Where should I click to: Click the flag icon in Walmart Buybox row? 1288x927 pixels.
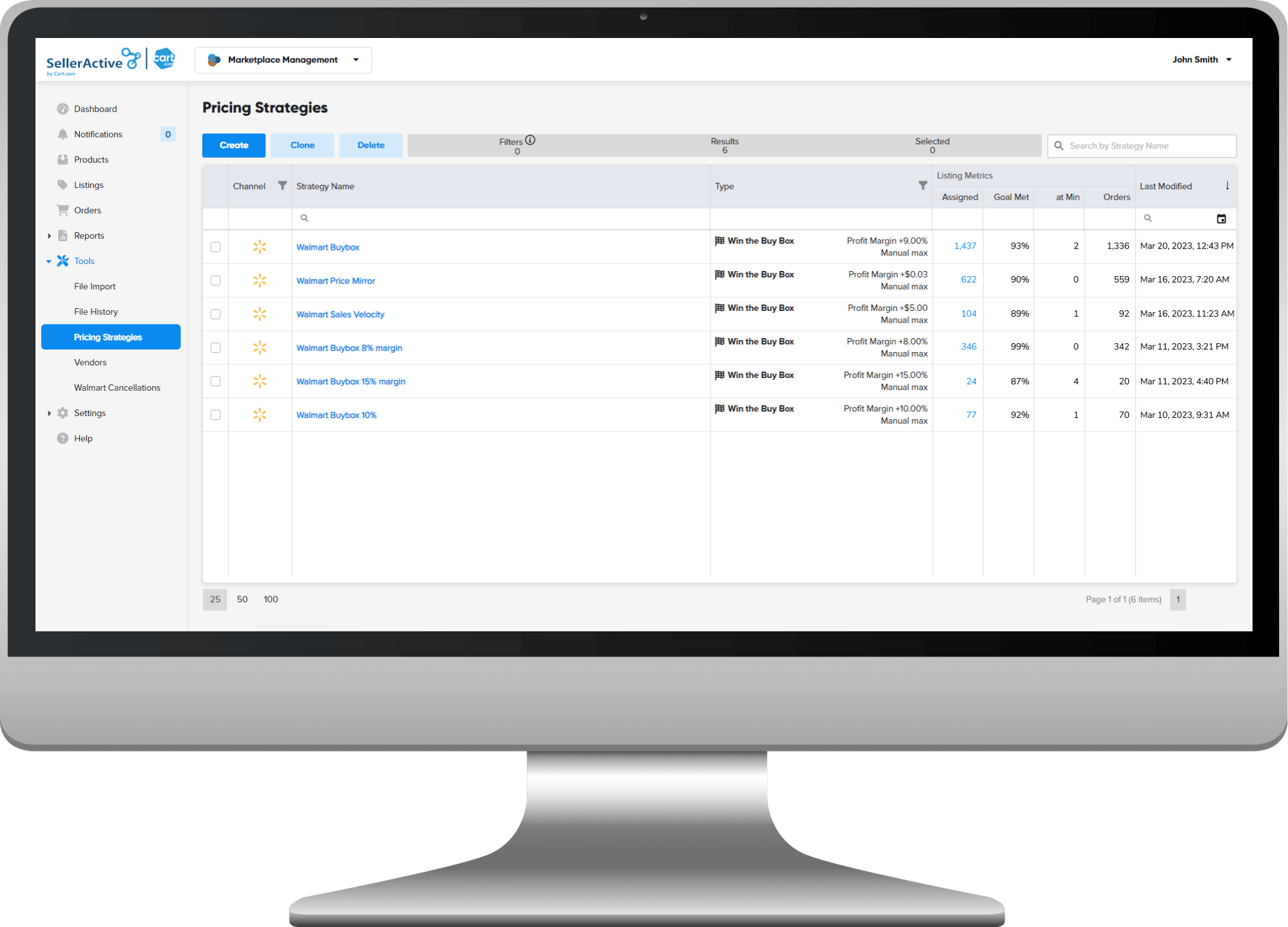coord(720,241)
